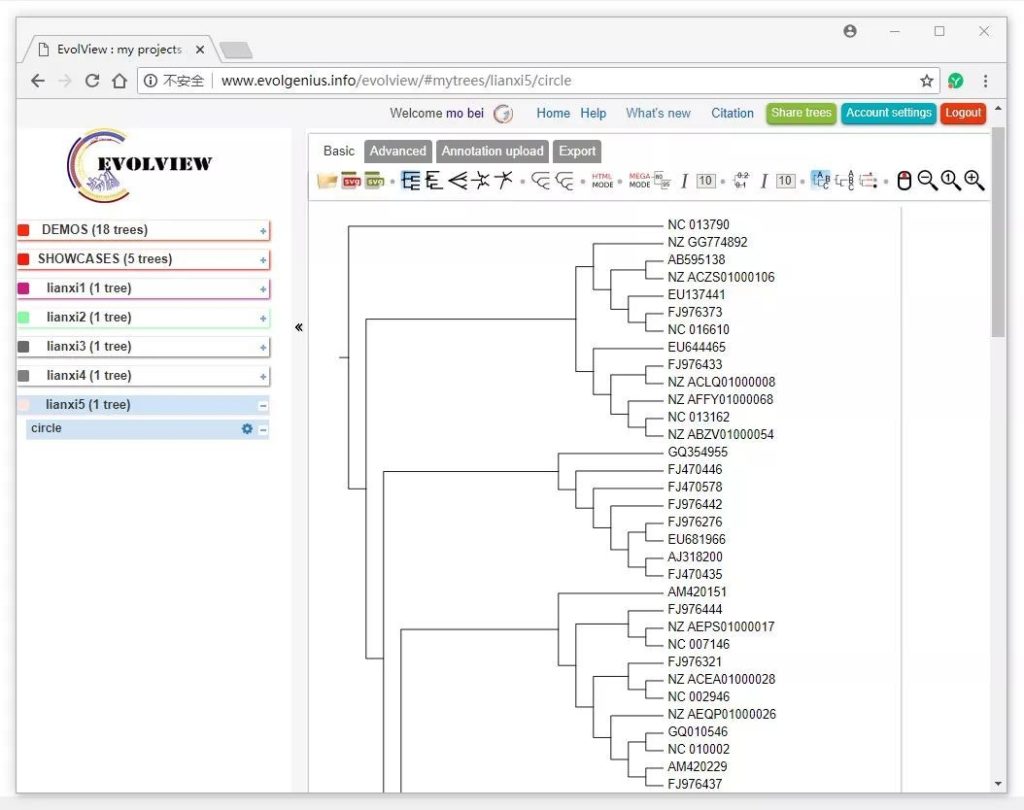This screenshot has width=1024, height=810.
Task: Collapse the left sidebar with the double-arrow chevron
Action: pos(297,326)
